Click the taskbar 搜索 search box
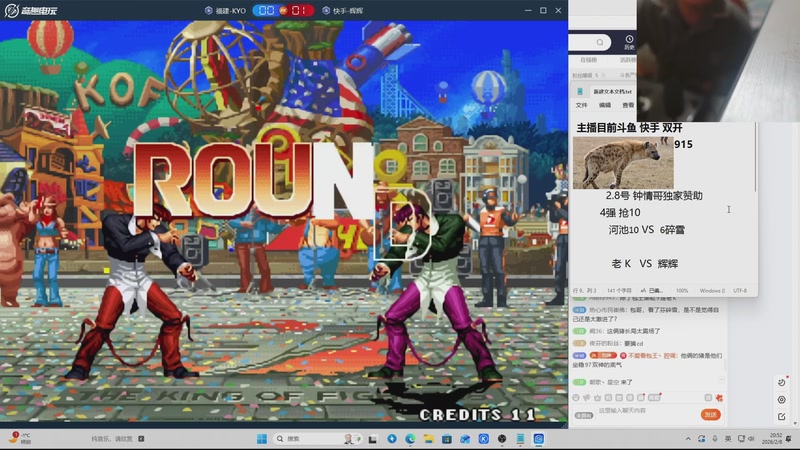The height and width of the screenshot is (450, 800). click(317, 439)
